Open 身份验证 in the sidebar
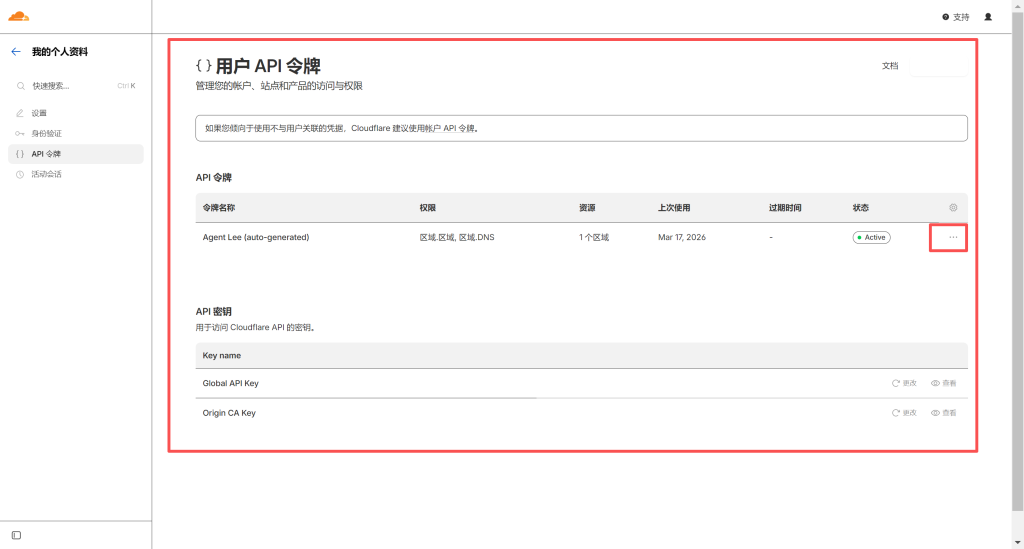The image size is (1024, 549). pyautogui.click(x=46, y=133)
